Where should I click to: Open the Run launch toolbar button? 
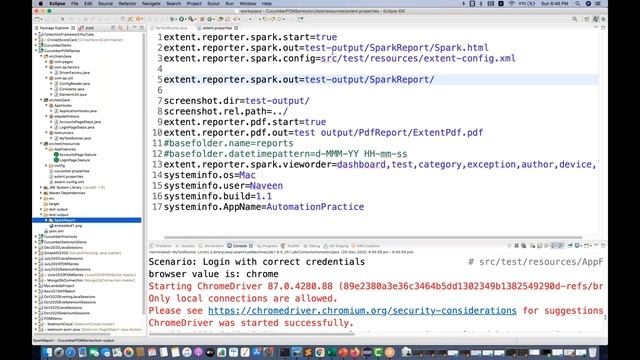pos(181,19)
